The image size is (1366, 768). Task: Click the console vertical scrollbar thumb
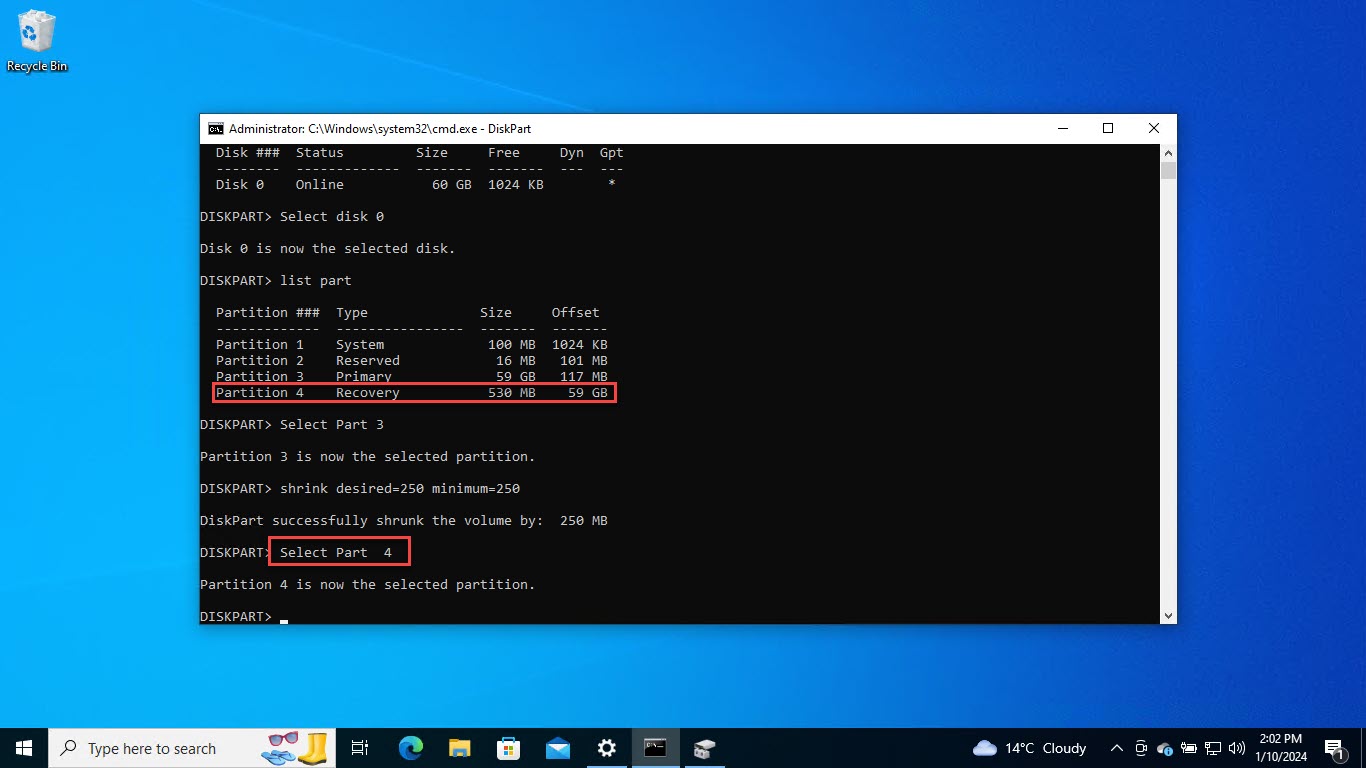click(x=1168, y=170)
